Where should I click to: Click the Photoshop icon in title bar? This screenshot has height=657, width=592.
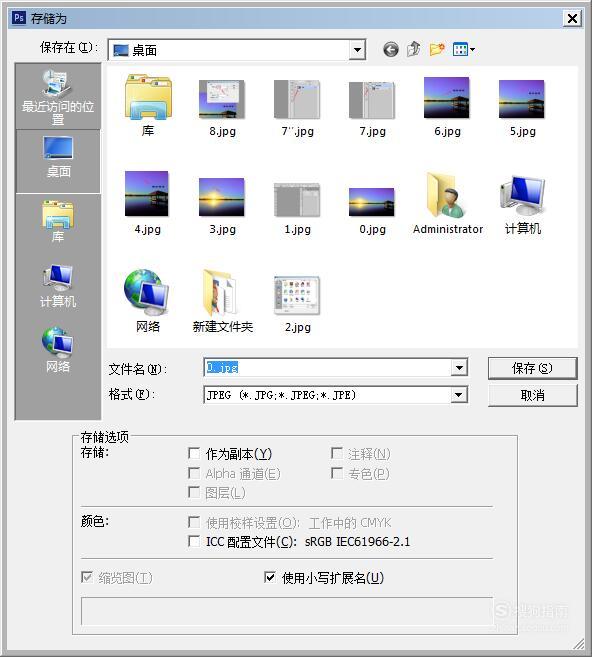tap(18, 18)
